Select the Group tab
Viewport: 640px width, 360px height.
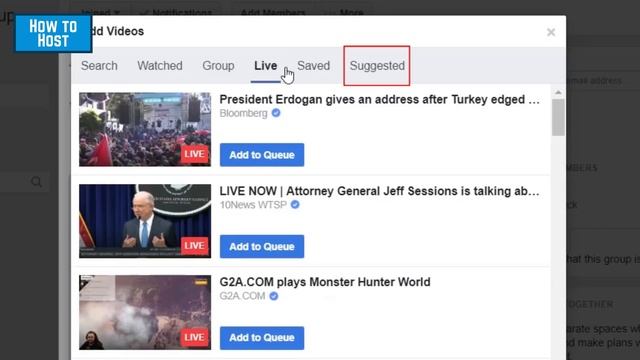pos(218,66)
